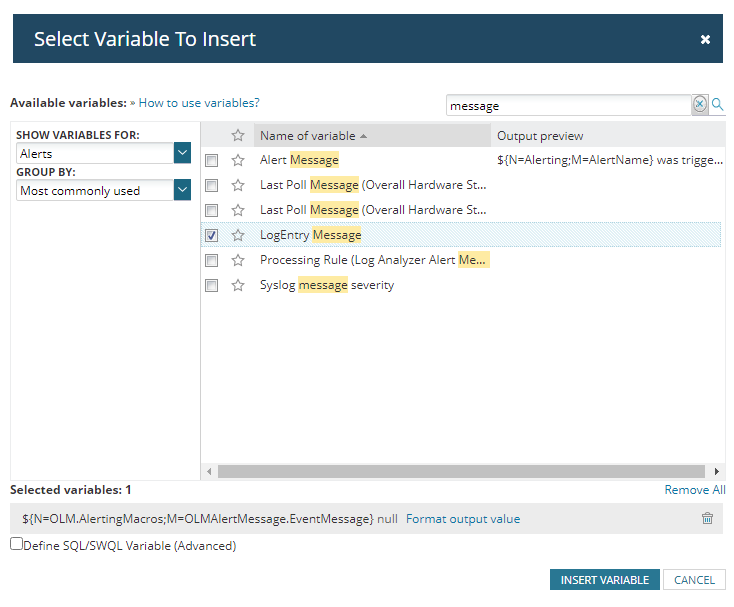Click the Output preview column header
Screen dimensions: 734x607
pos(540,136)
